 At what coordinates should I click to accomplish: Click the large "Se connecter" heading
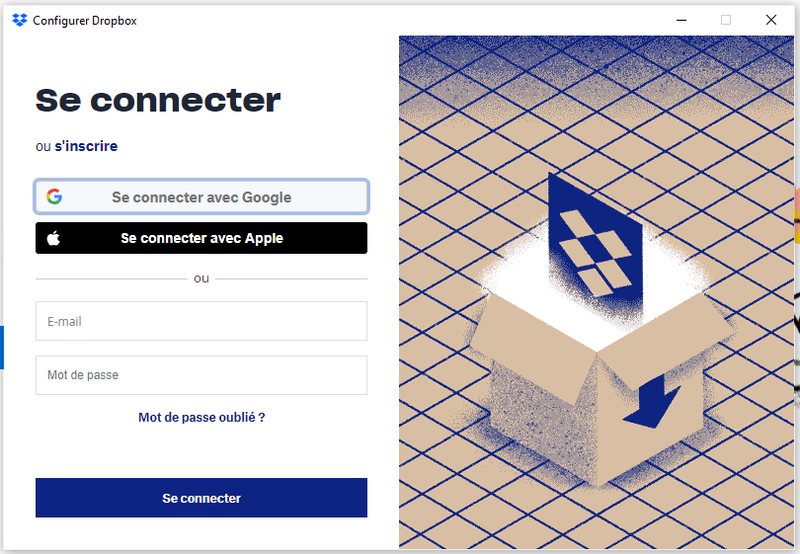(158, 100)
